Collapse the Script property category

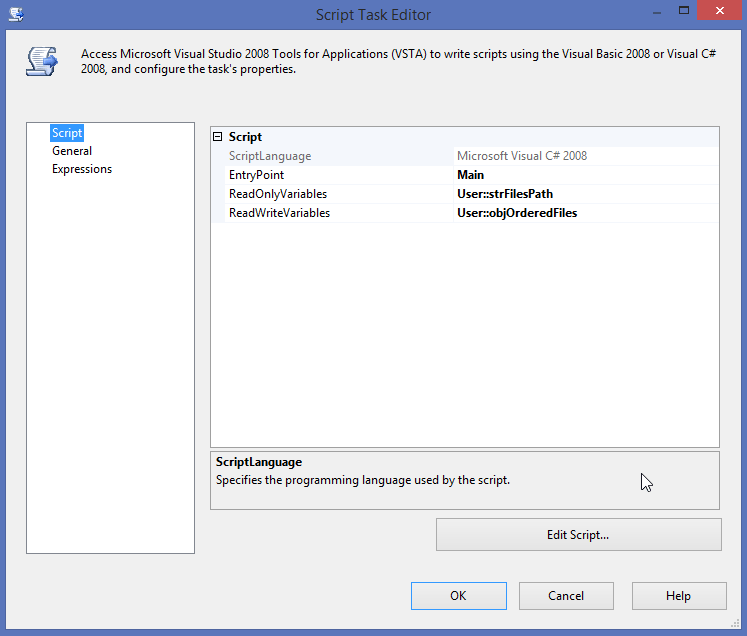[219, 137]
